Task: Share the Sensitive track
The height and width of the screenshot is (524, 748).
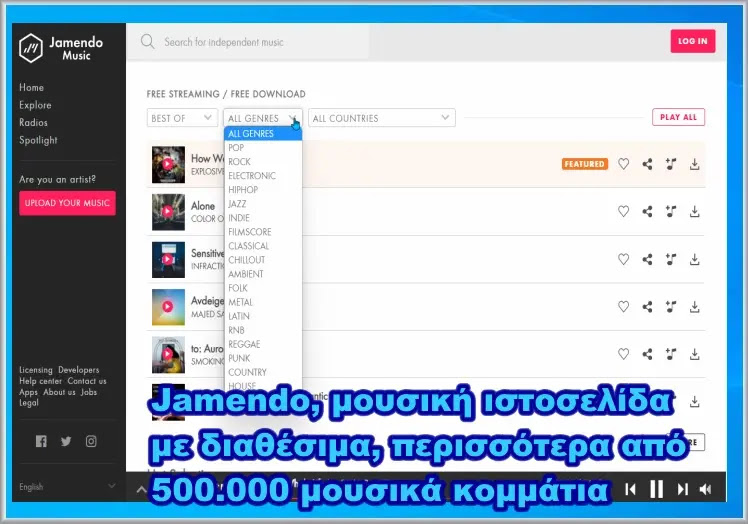Action: [647, 259]
